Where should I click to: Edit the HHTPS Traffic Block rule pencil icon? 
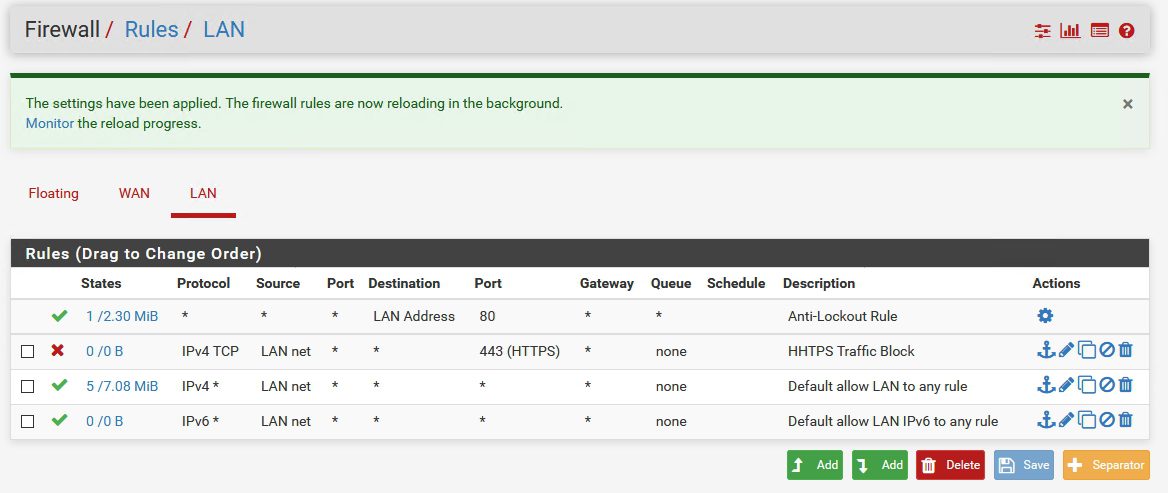1066,351
